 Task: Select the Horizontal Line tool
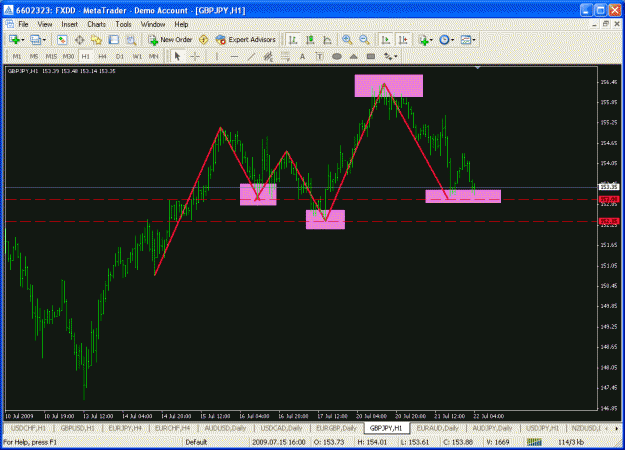pyautogui.click(x=234, y=57)
